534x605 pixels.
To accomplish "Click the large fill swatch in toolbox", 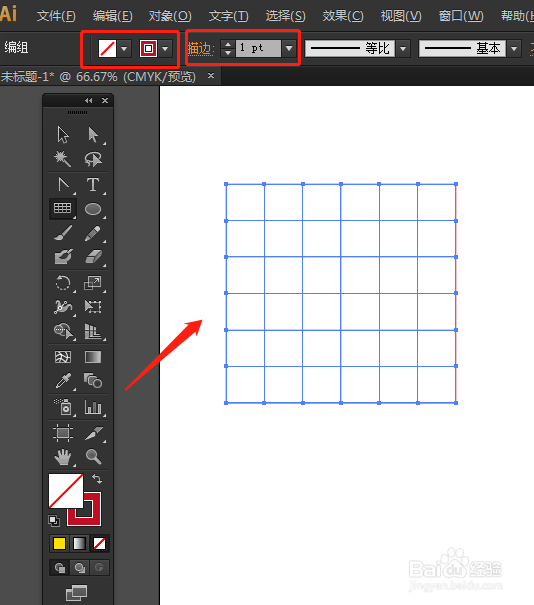I will point(66,491).
